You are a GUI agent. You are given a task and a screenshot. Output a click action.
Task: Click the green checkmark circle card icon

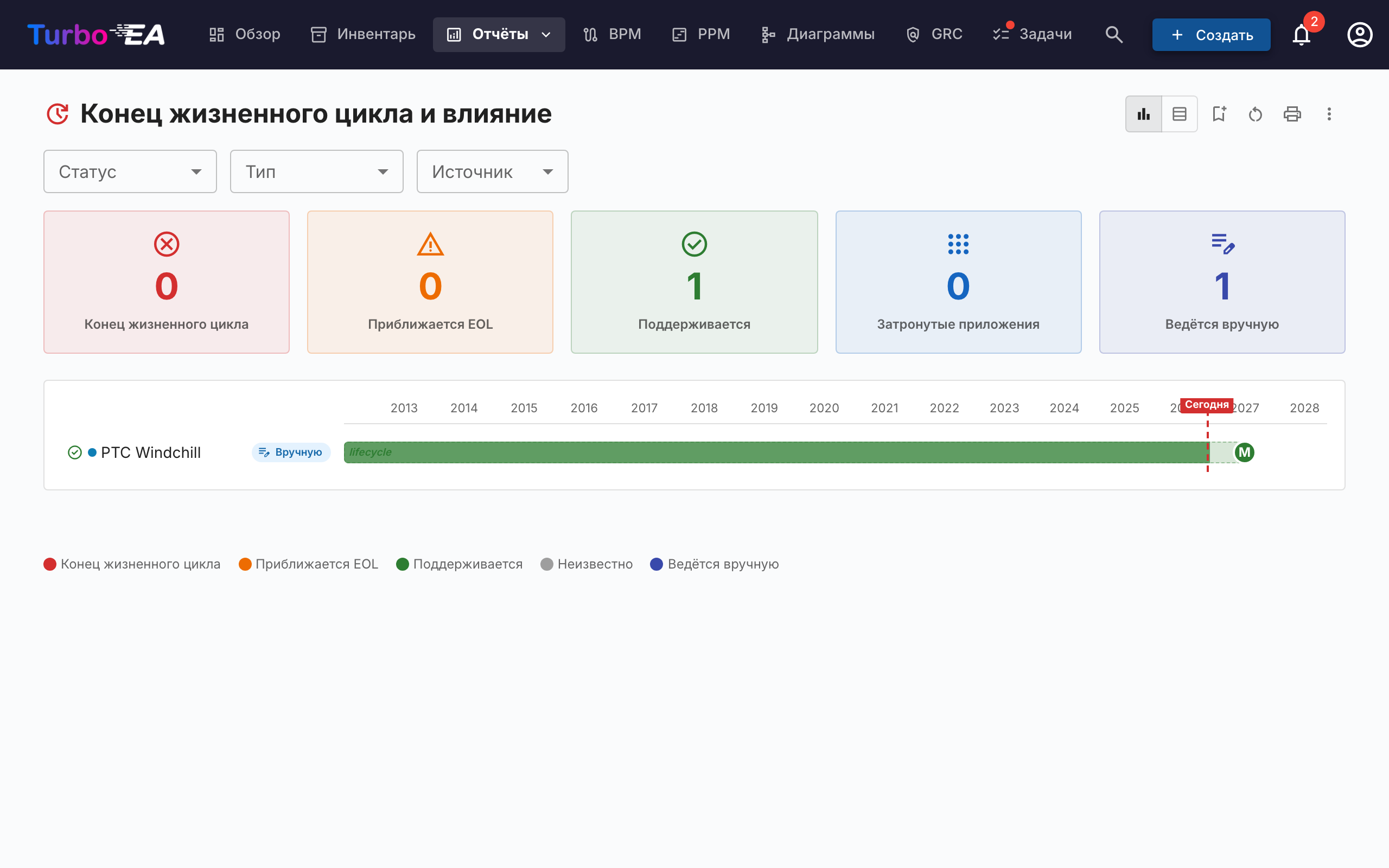(694, 244)
